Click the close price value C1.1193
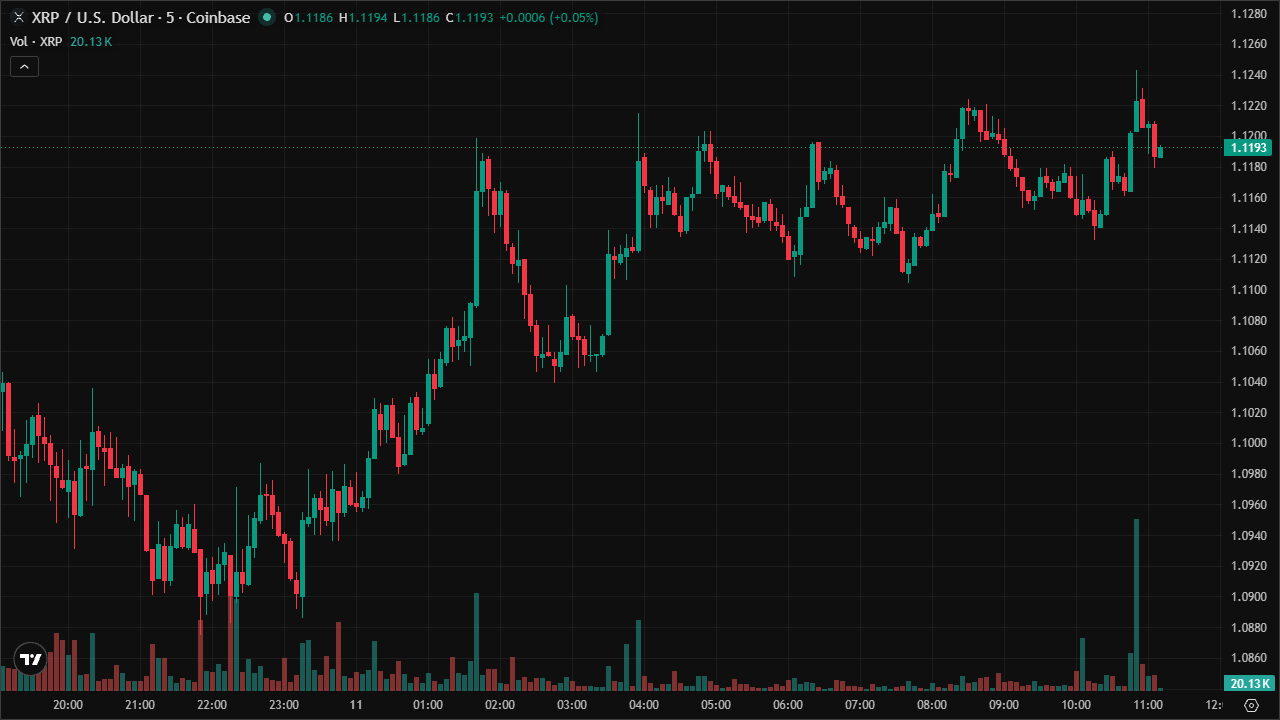Screen dimensions: 1280x720 click(x=469, y=18)
